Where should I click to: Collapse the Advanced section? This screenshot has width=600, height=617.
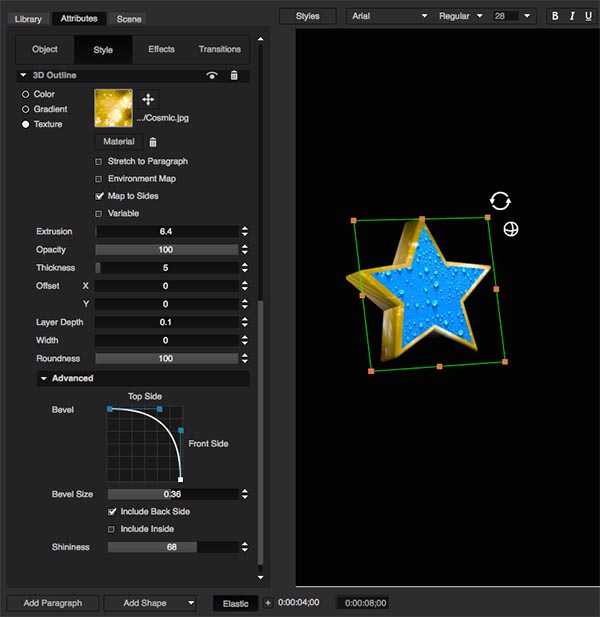tap(44, 378)
